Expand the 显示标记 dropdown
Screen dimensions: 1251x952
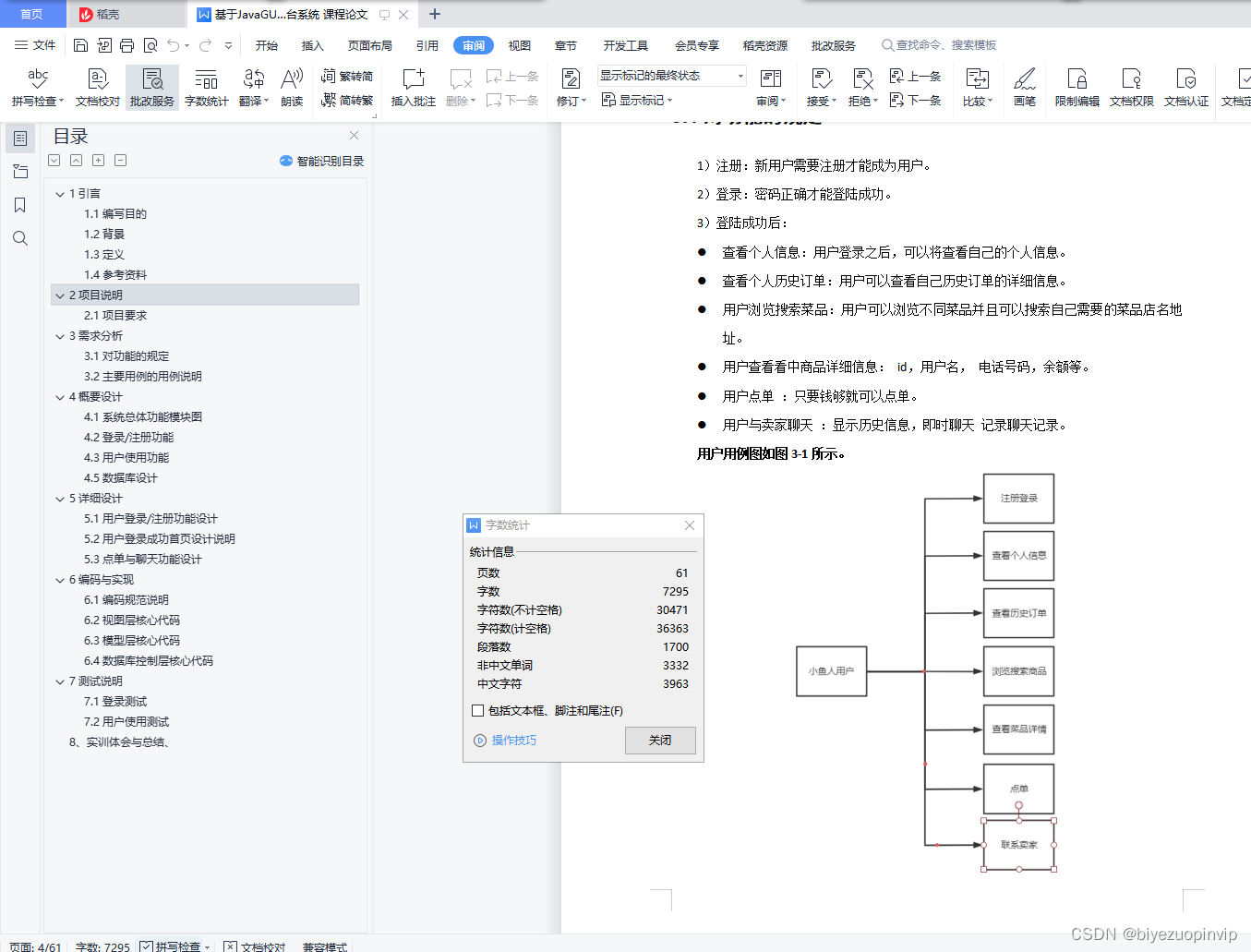pyautogui.click(x=637, y=100)
